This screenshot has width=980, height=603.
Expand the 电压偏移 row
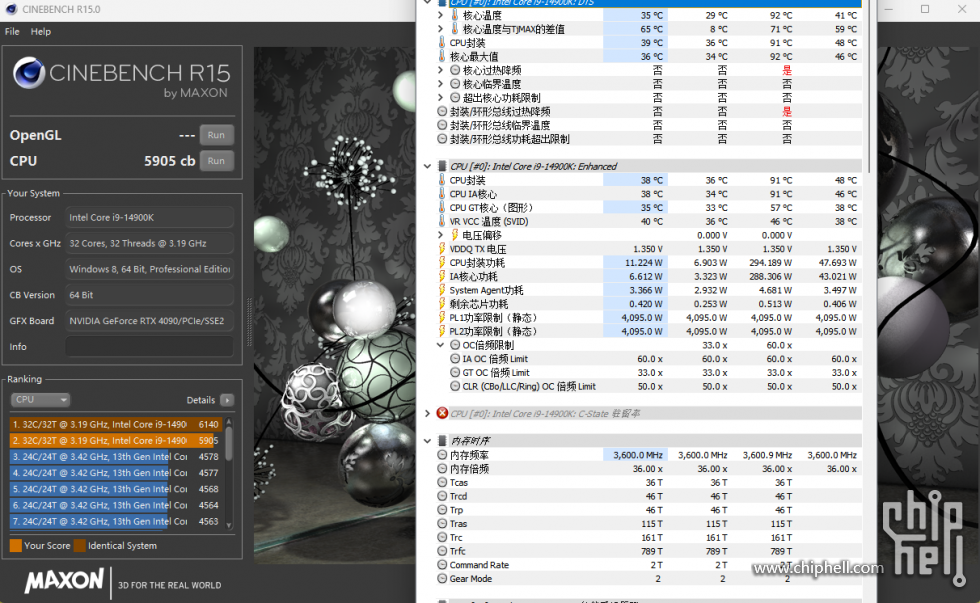441,235
